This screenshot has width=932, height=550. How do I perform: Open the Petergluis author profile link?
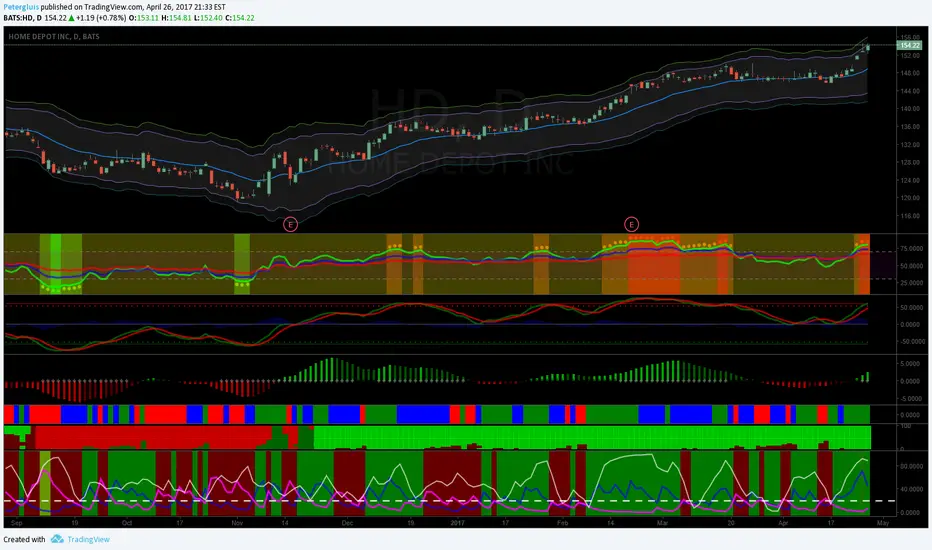21,7
